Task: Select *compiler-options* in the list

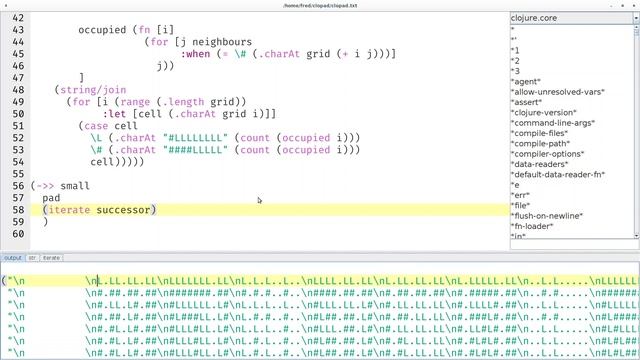Action: click(x=547, y=154)
